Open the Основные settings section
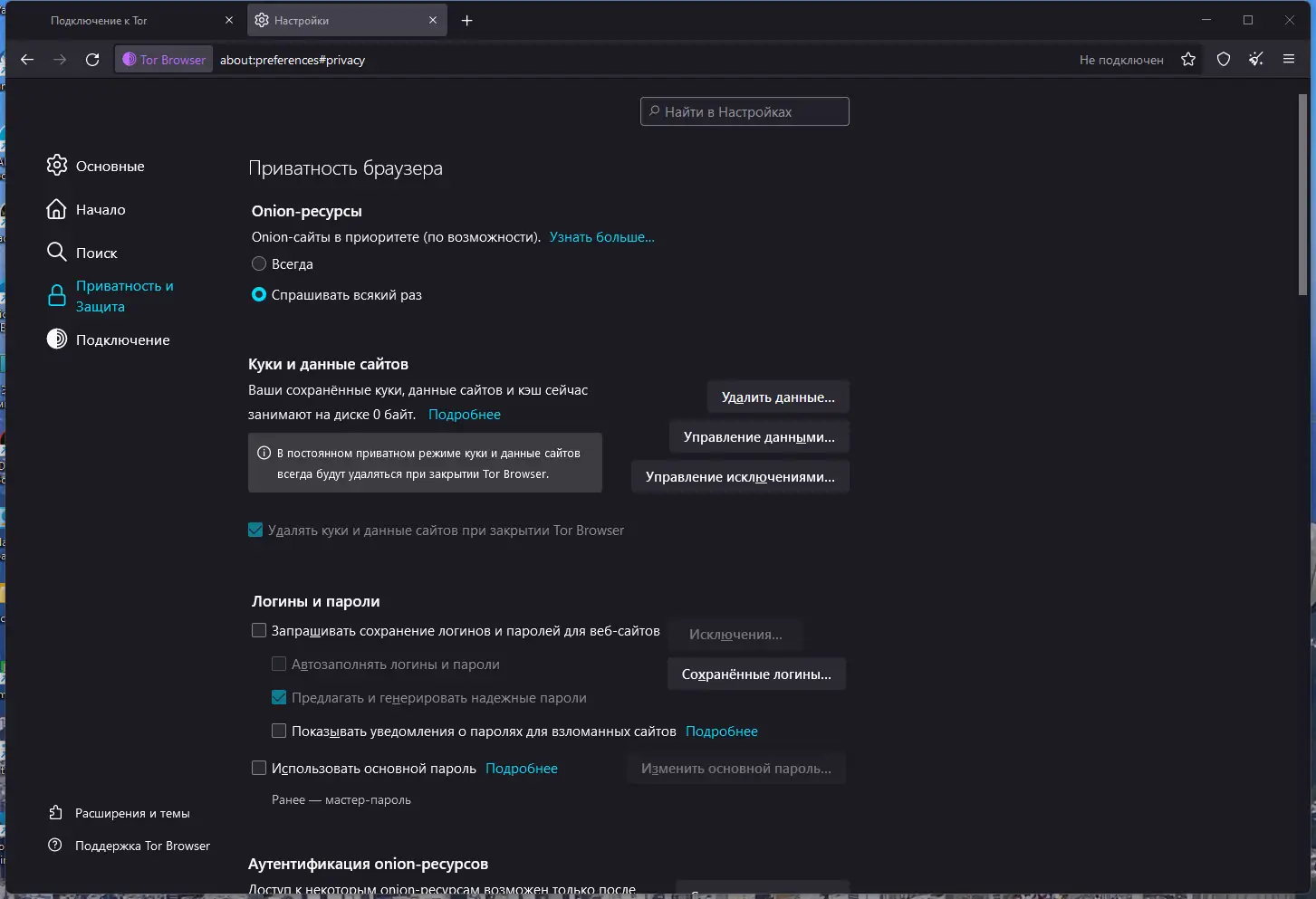This screenshot has height=899, width=1316. tap(109, 166)
